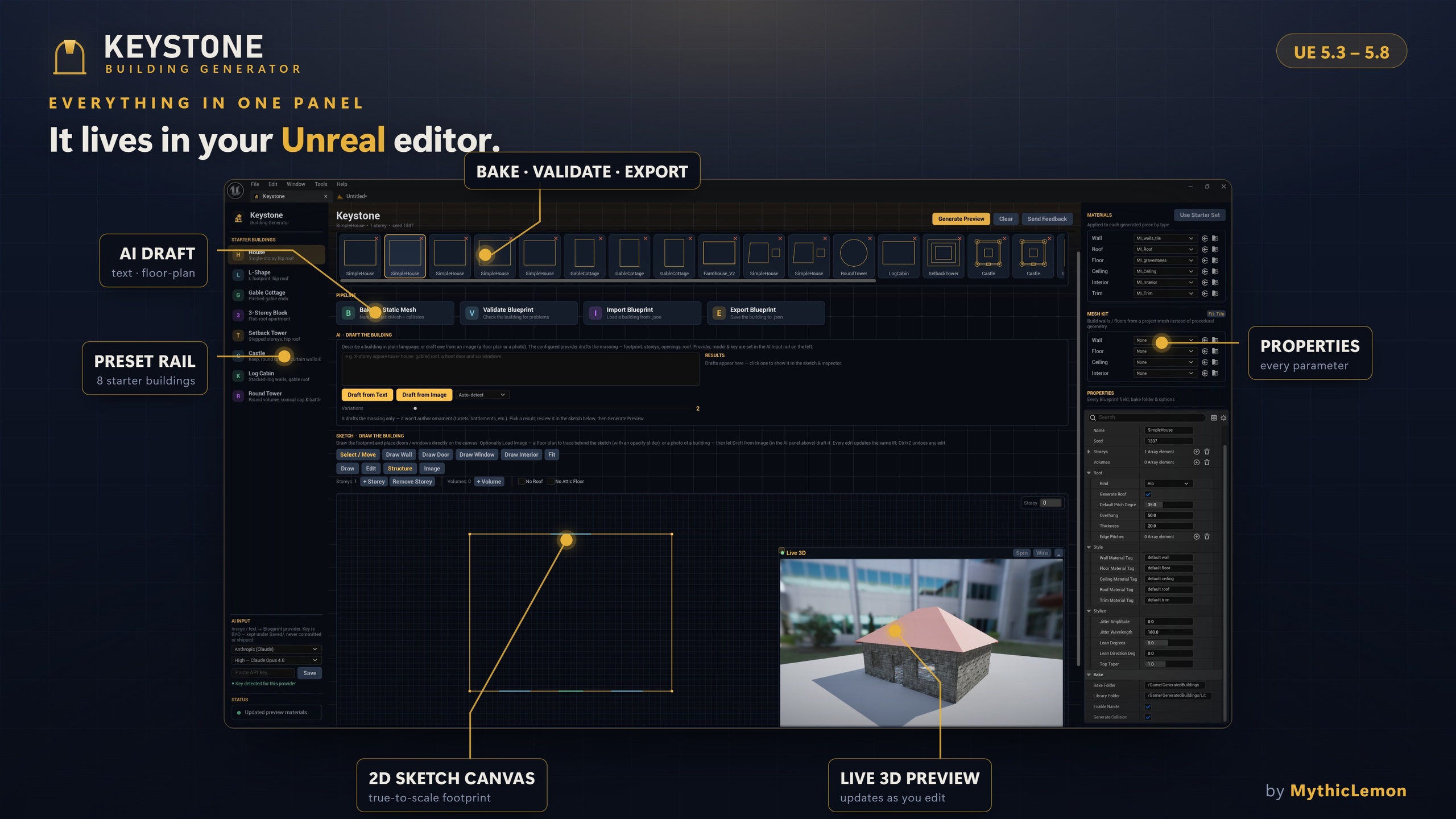Open the Wall material dropdown MI_walls_tile

[x=1164, y=238]
